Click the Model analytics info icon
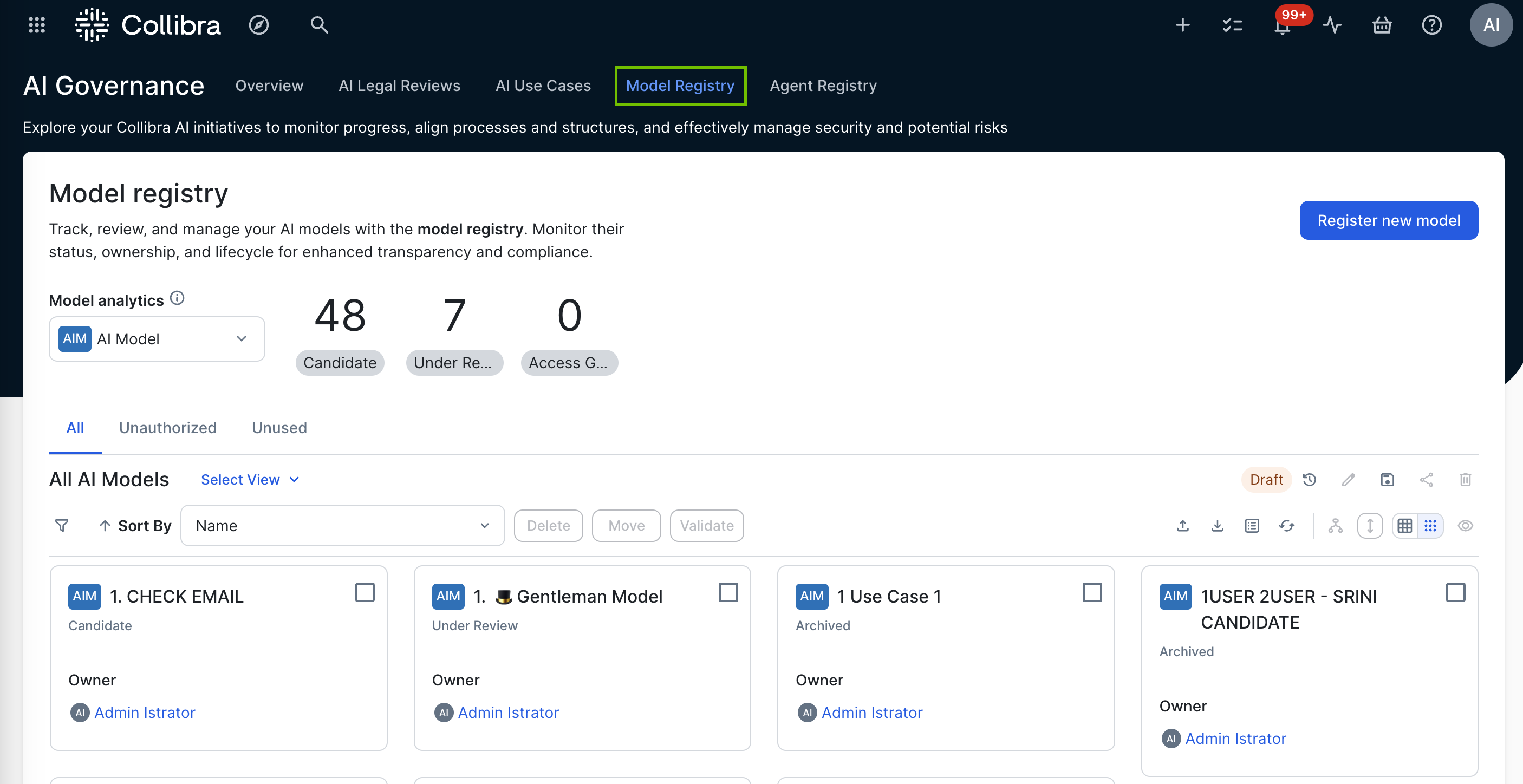1523x784 pixels. [x=177, y=298]
